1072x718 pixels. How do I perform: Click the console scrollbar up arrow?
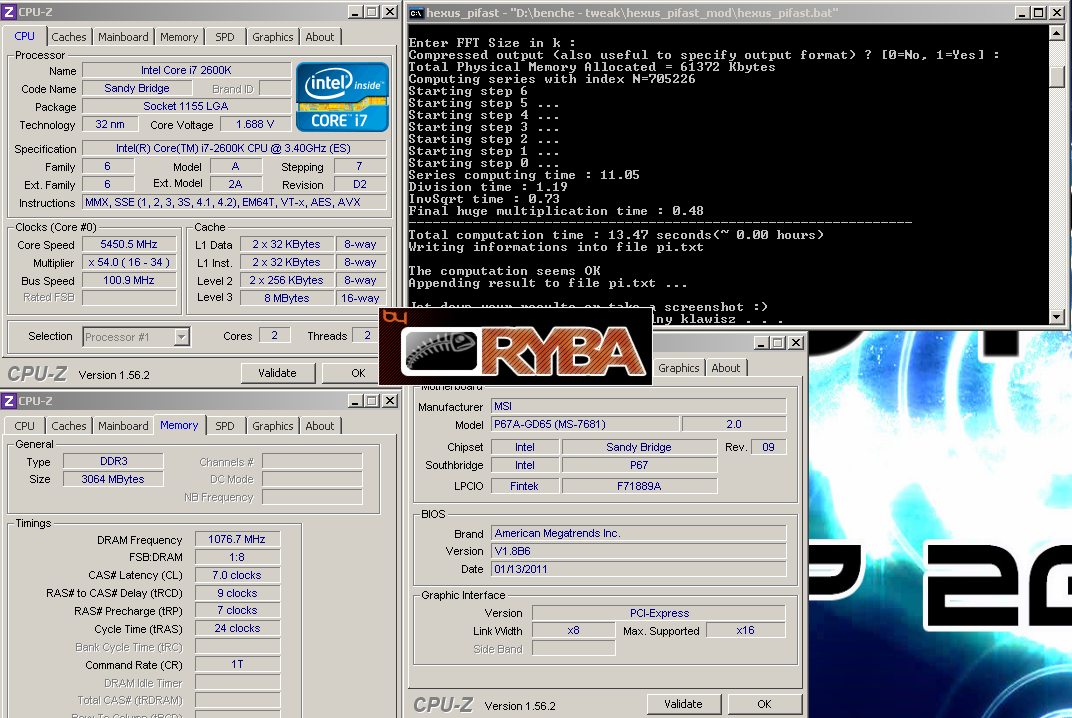click(x=1057, y=33)
